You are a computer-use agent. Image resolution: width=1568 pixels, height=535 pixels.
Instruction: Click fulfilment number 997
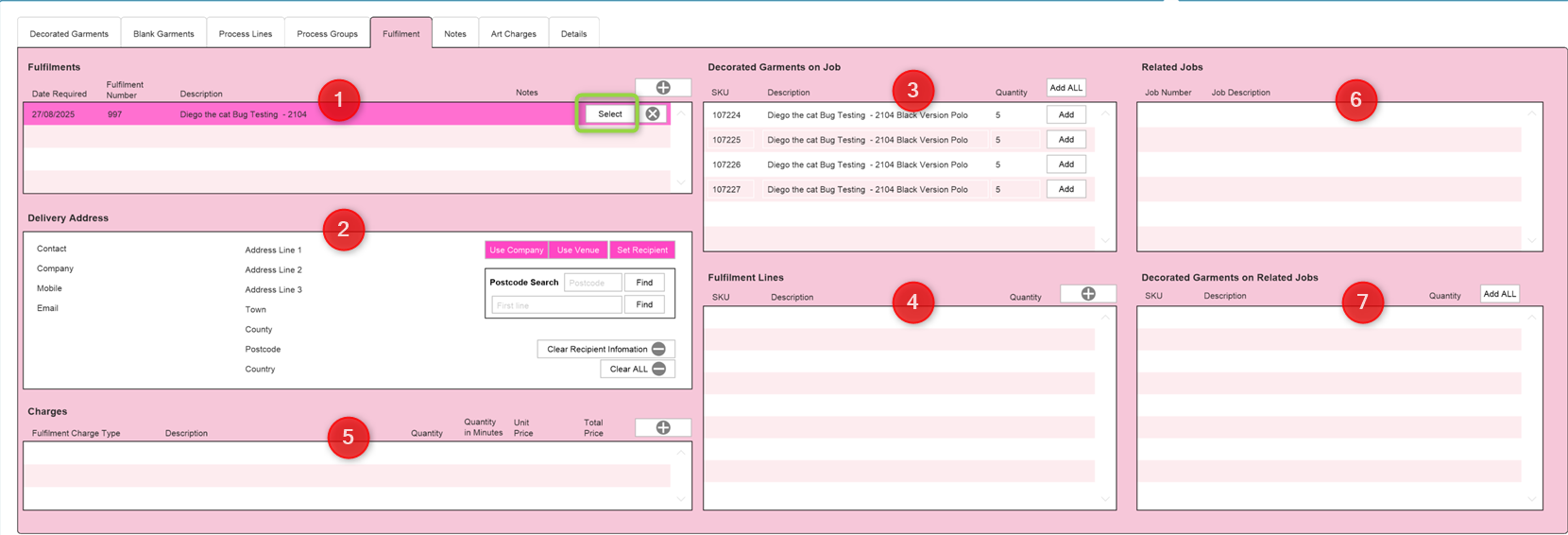tap(114, 114)
